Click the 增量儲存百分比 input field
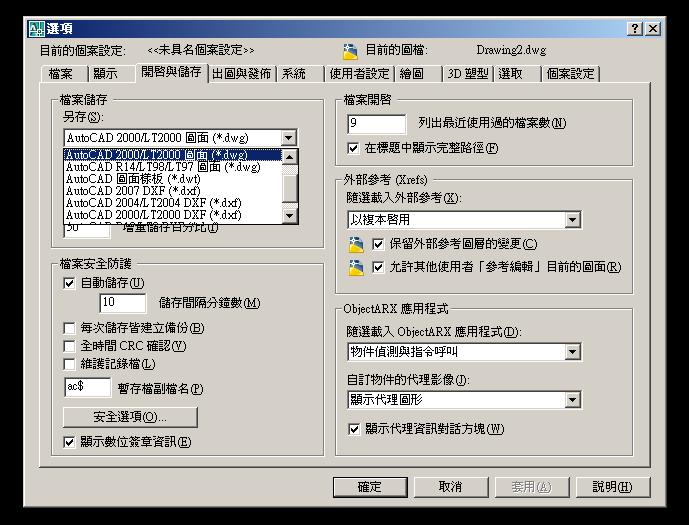 87,231
